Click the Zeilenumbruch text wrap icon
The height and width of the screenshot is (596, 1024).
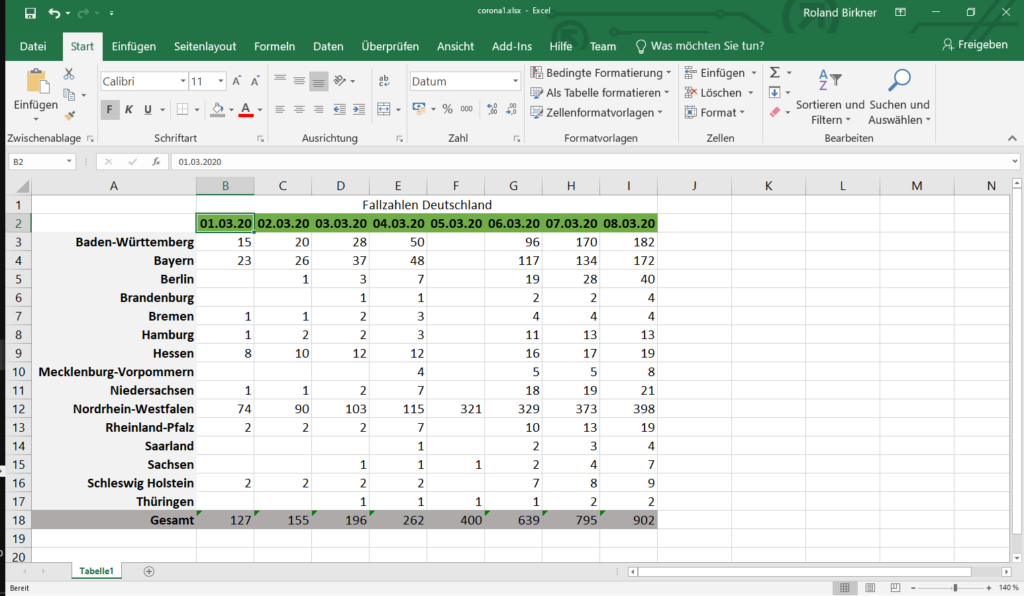(x=384, y=81)
